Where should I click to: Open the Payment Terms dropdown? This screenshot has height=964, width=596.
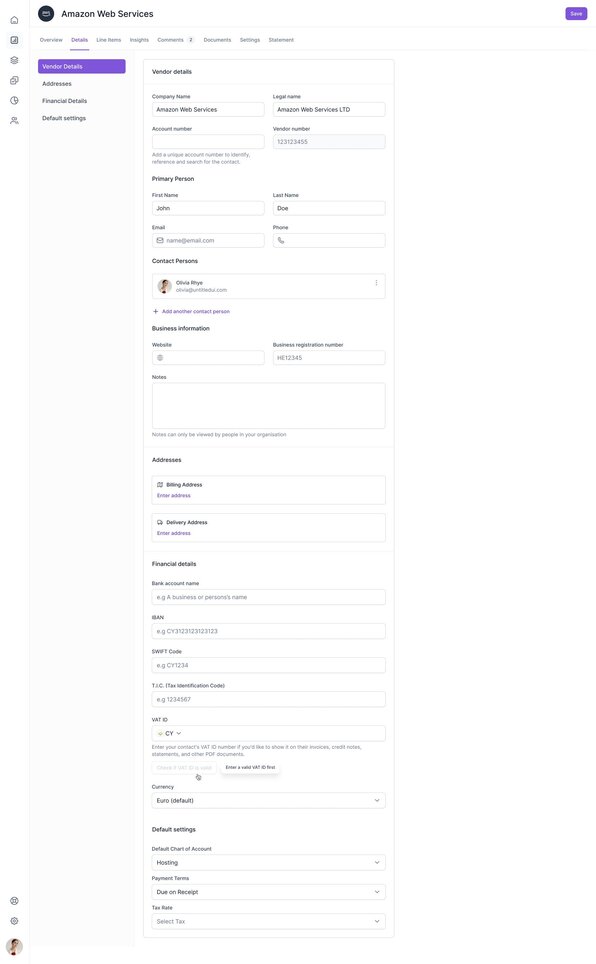pyautogui.click(x=268, y=892)
